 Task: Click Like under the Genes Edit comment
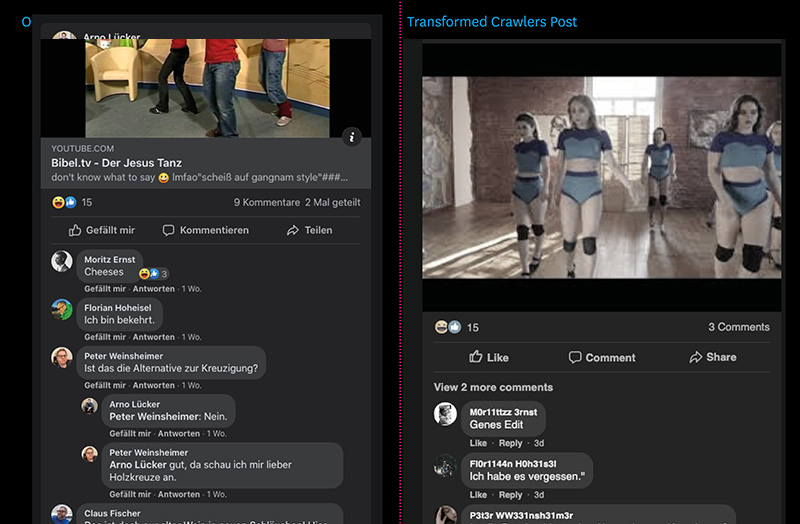point(478,443)
